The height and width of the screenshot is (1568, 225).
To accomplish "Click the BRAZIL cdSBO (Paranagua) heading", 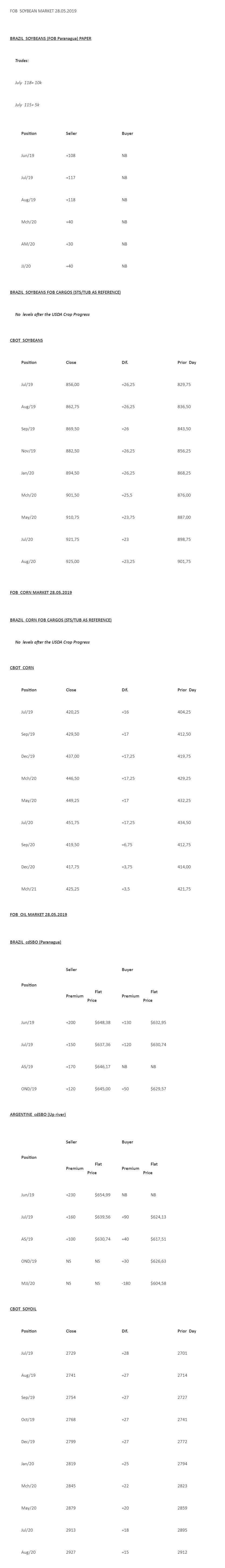I will pos(35,942).
